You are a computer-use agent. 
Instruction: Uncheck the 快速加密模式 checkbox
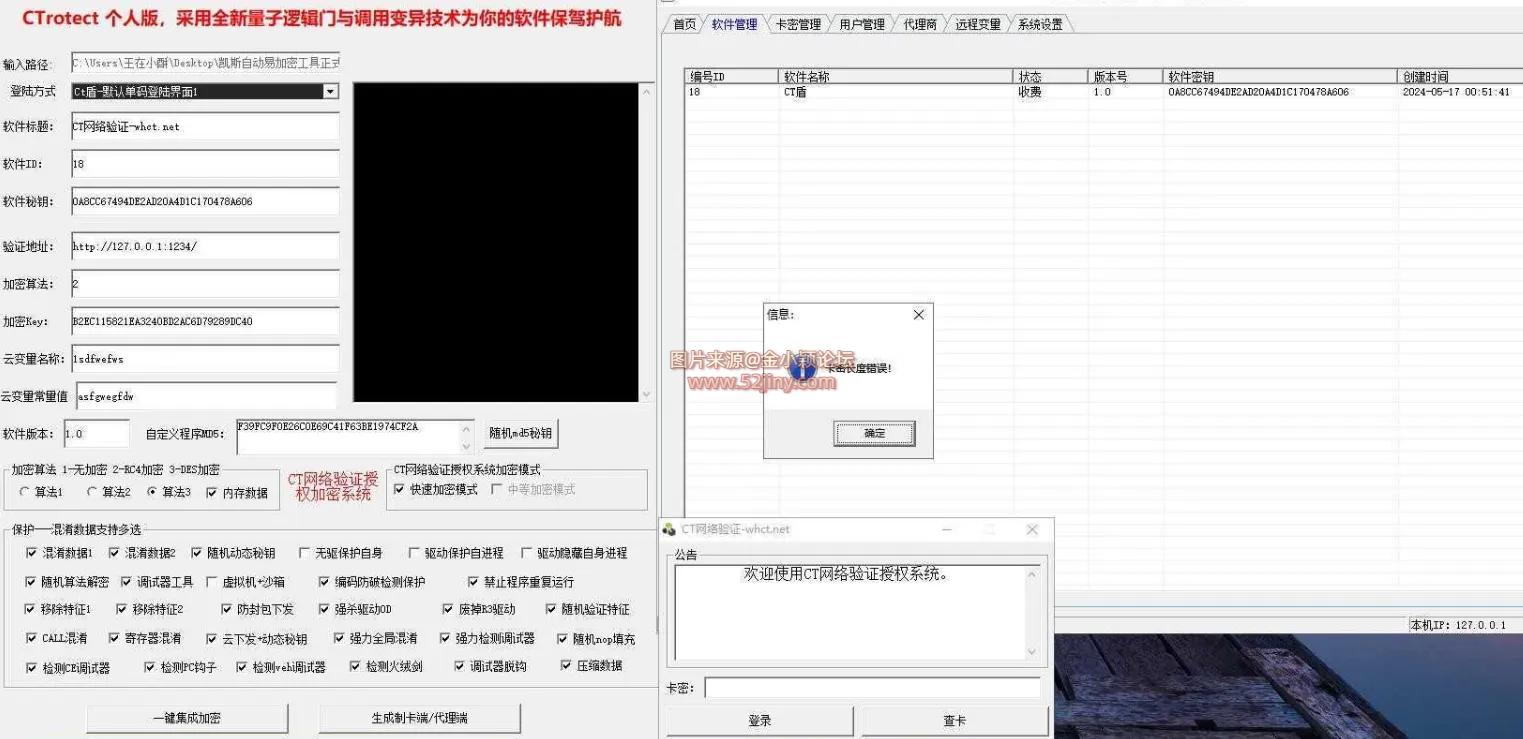(399, 489)
